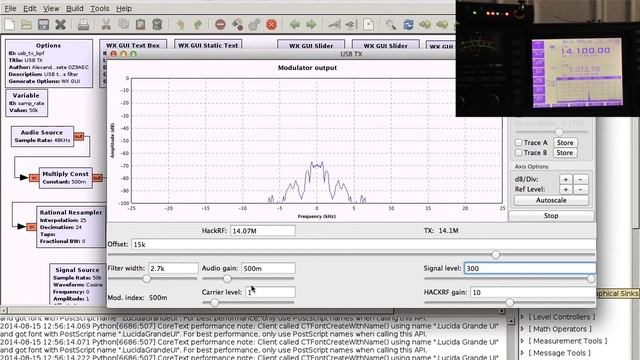Select the Options block in the flow graph
The image size is (640, 360).
(49, 63)
